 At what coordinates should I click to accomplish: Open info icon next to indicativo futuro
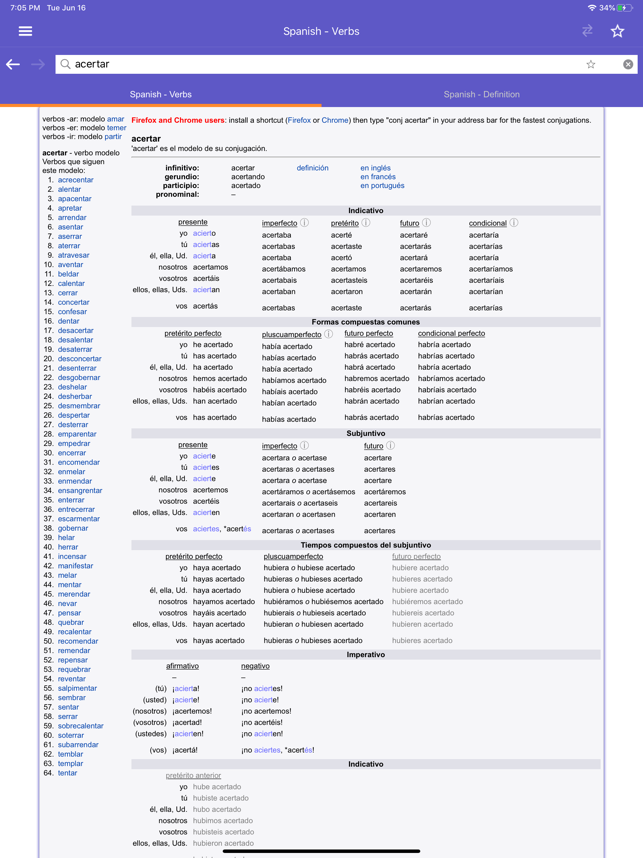tap(426, 223)
